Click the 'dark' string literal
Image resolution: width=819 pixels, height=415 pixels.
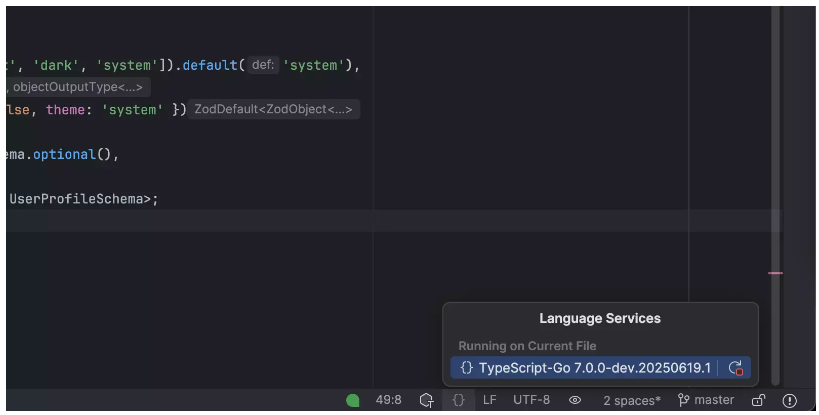coord(56,65)
